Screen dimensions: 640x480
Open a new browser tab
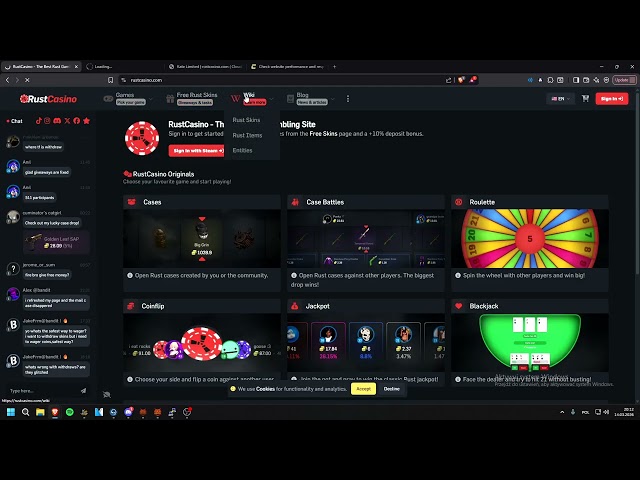coord(334,67)
